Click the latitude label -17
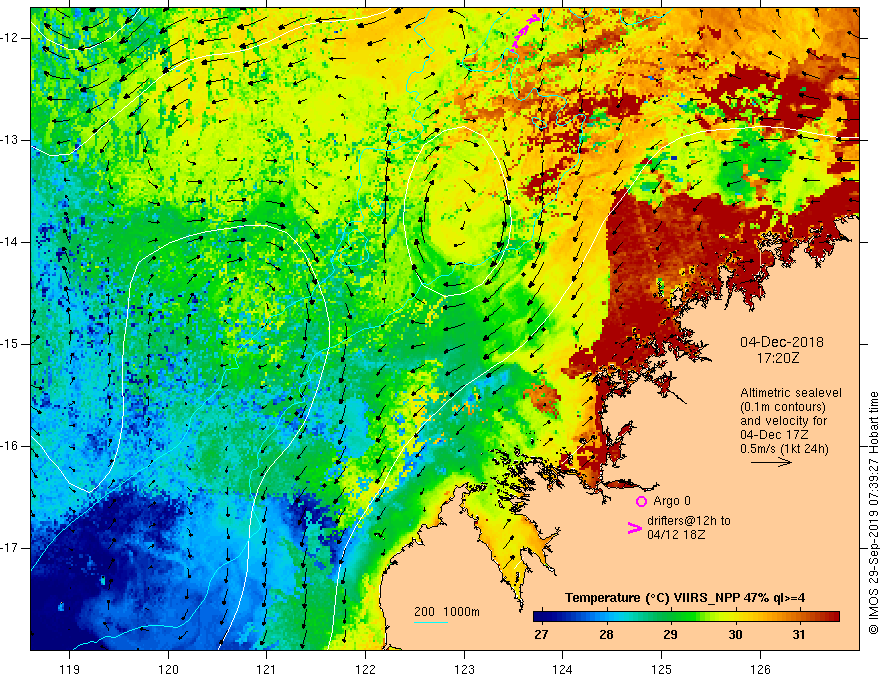The height and width of the screenshot is (680, 880). [x=10, y=548]
